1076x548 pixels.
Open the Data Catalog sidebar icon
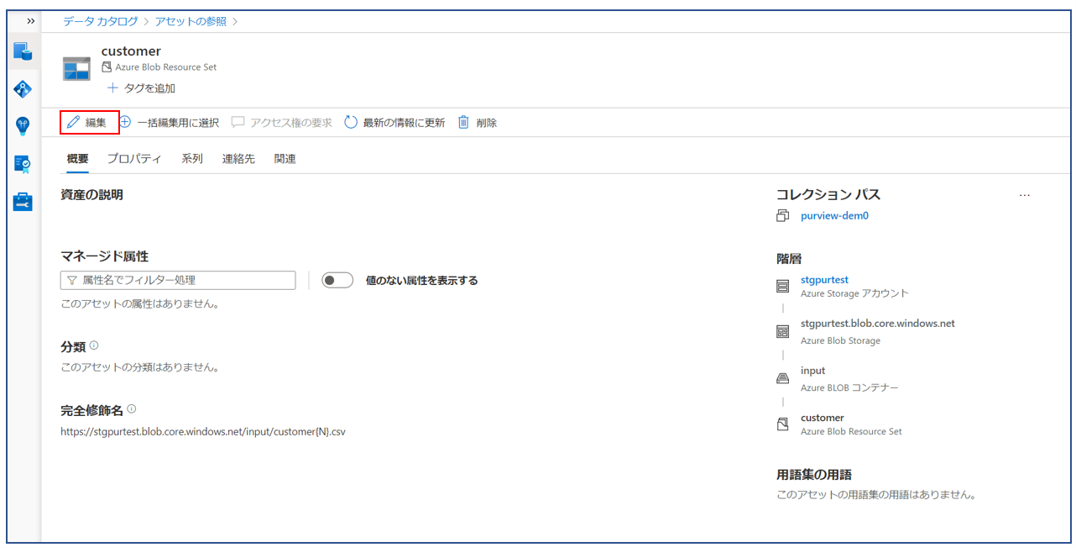pos(23,51)
